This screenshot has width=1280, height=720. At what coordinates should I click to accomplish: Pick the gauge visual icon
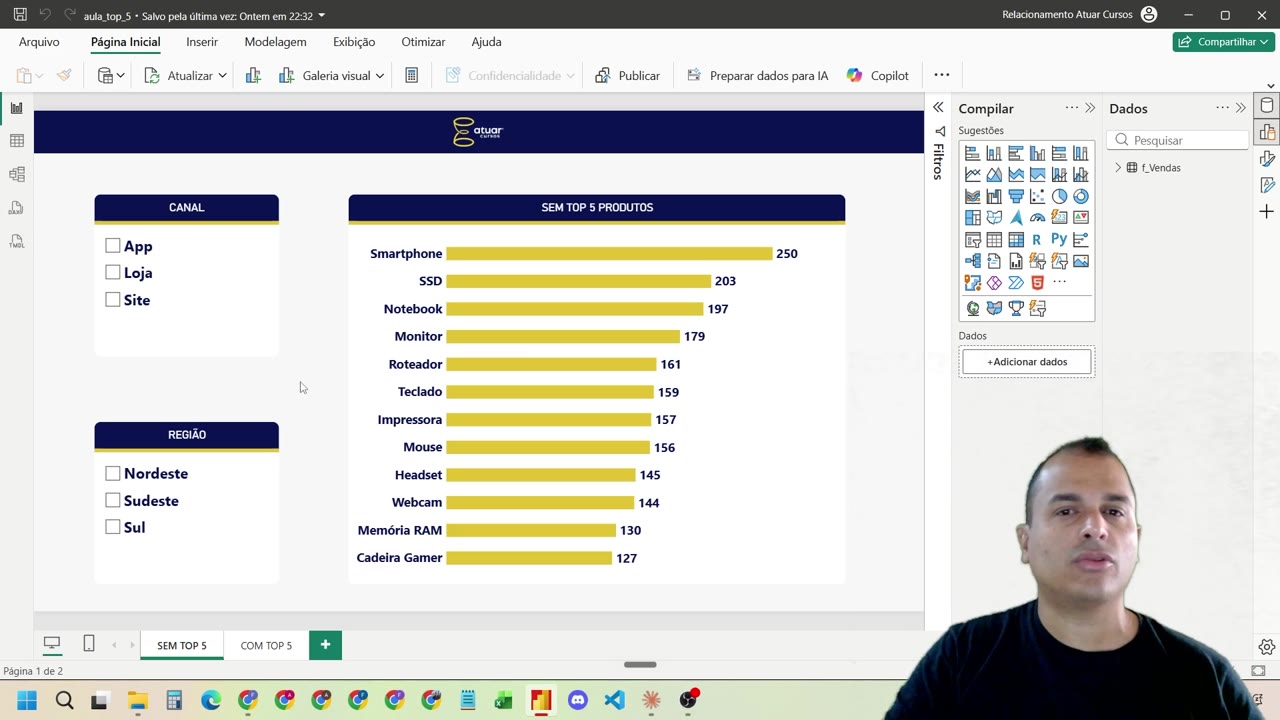pyautogui.click(x=1037, y=218)
